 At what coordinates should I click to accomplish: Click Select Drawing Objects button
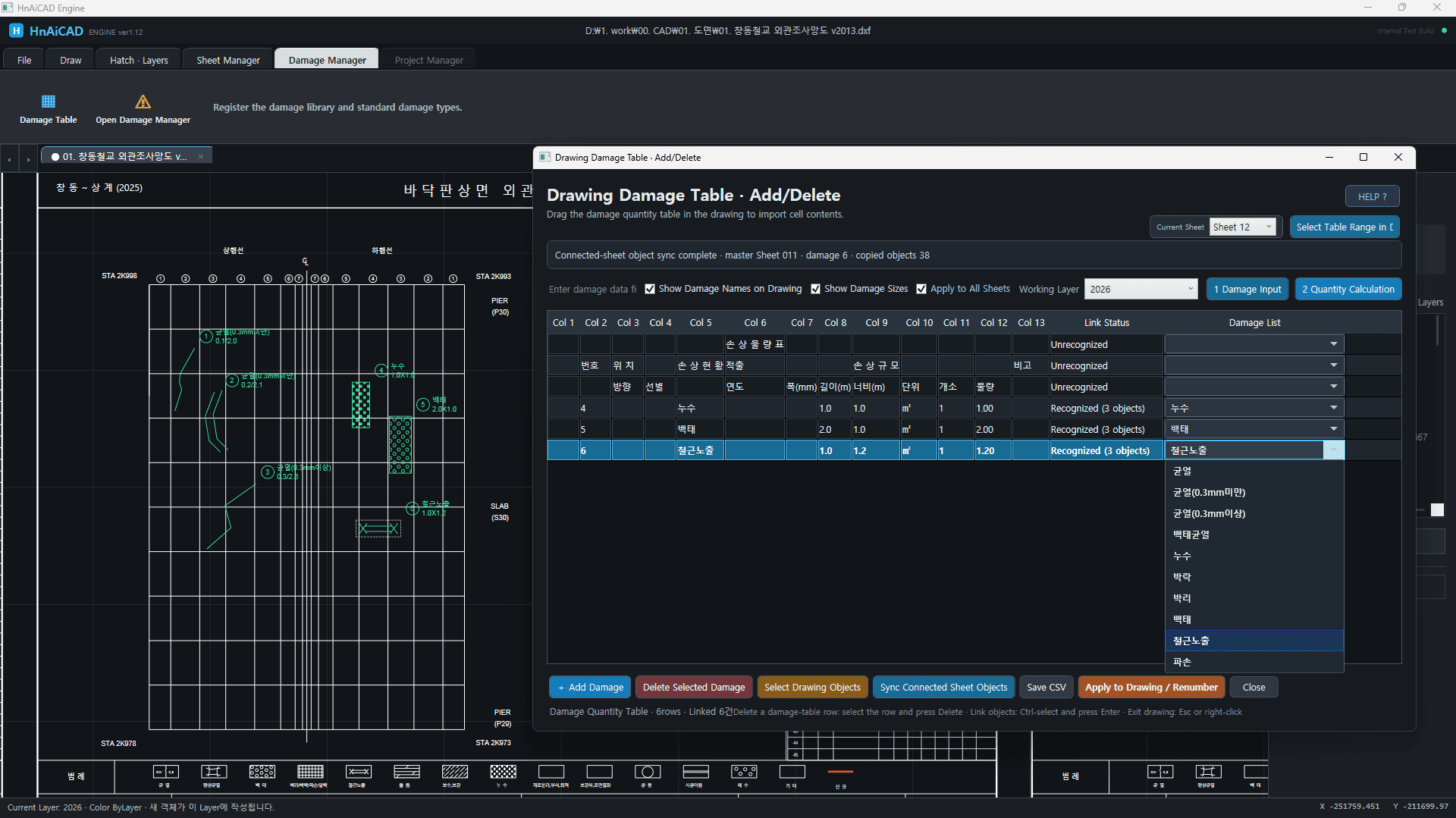click(x=812, y=687)
